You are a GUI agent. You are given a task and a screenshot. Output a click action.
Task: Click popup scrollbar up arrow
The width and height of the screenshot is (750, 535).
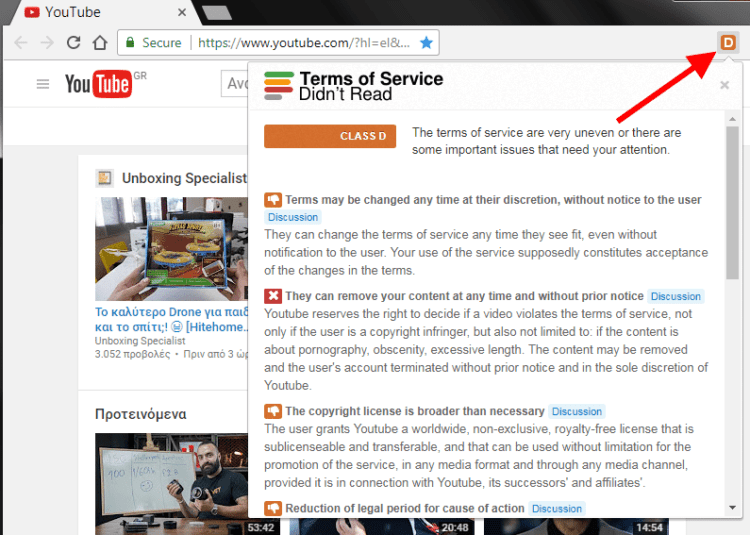(732, 119)
